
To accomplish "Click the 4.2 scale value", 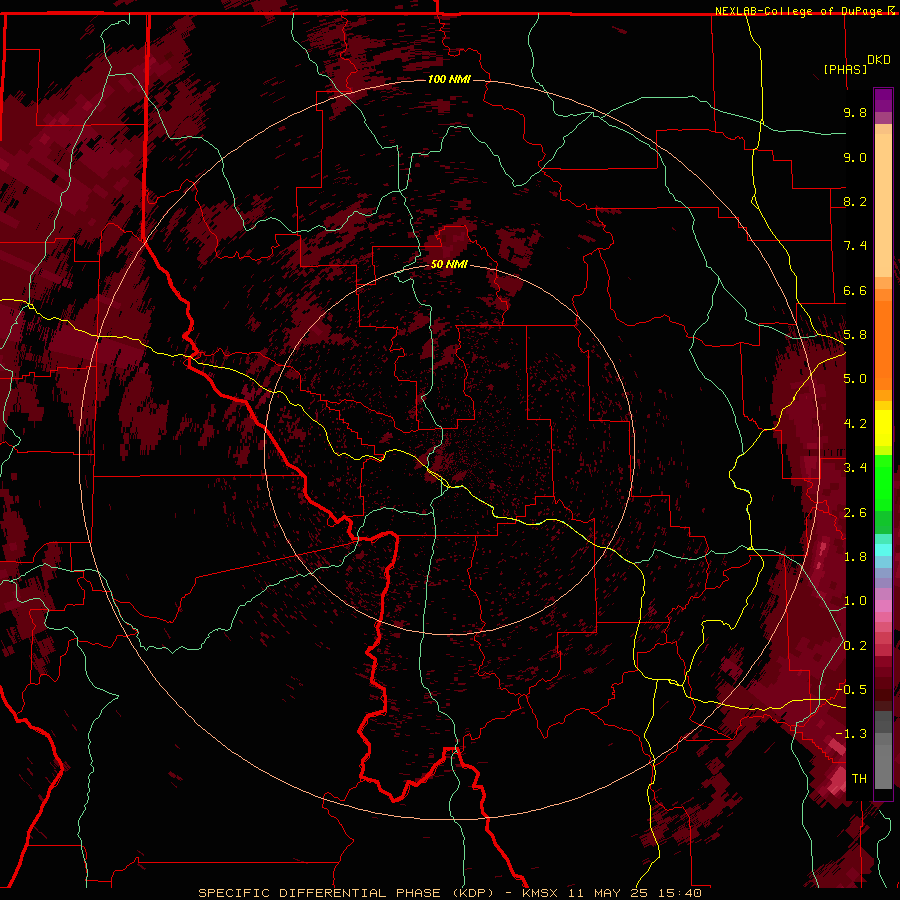I will point(855,424).
